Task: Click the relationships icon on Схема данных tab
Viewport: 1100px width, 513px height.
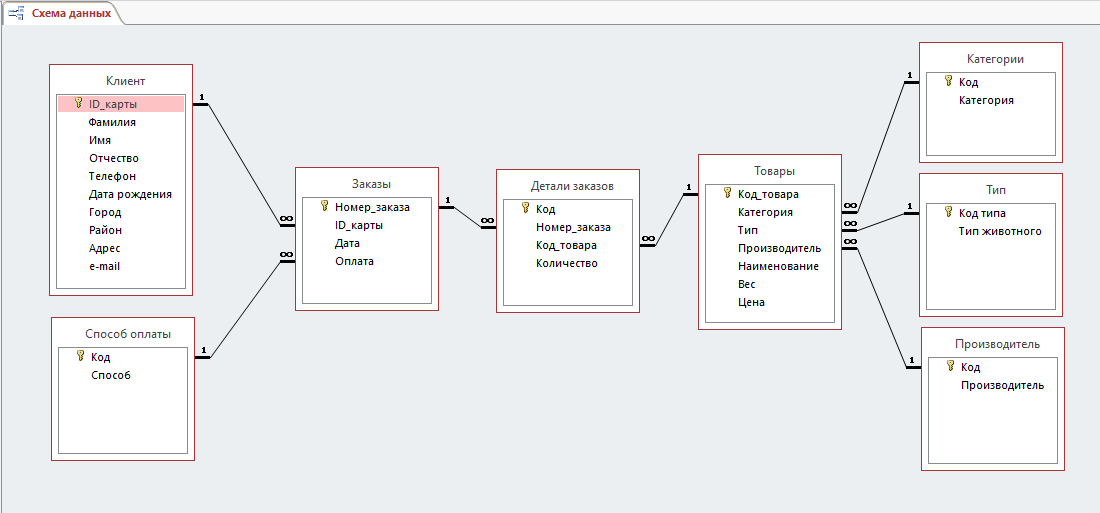Action: click(16, 13)
